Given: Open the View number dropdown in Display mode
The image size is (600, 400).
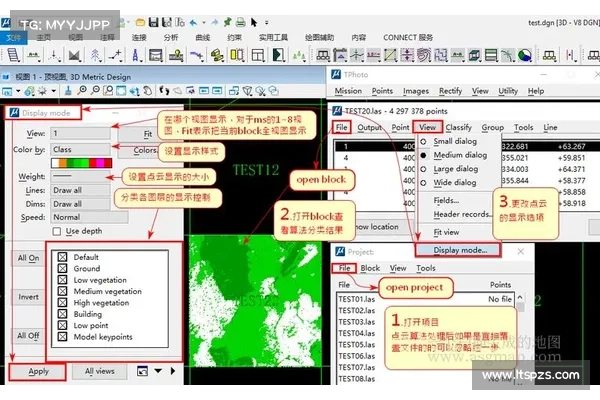Looking at the screenshot, I should click(80, 133).
